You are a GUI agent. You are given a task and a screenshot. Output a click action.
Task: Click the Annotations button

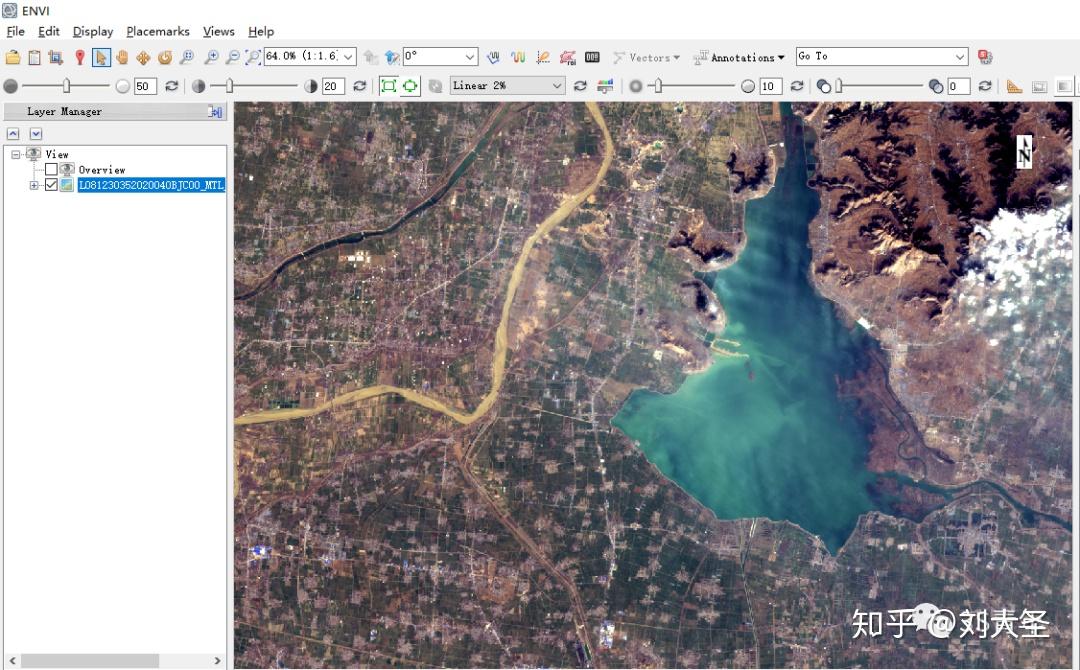coord(741,58)
